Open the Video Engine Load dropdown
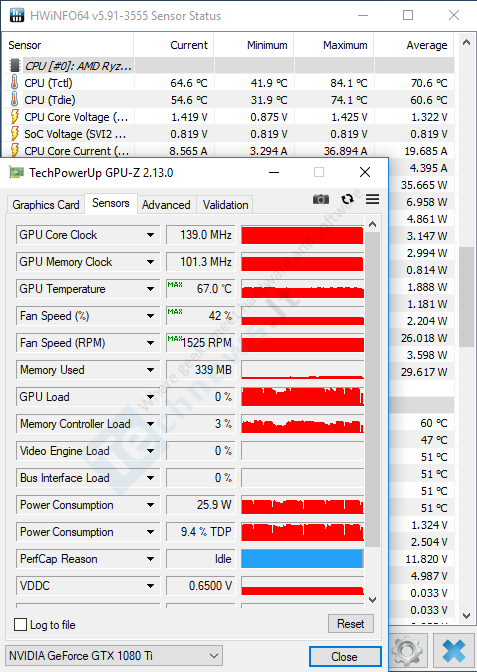Image resolution: width=477 pixels, height=672 pixels. pos(150,451)
